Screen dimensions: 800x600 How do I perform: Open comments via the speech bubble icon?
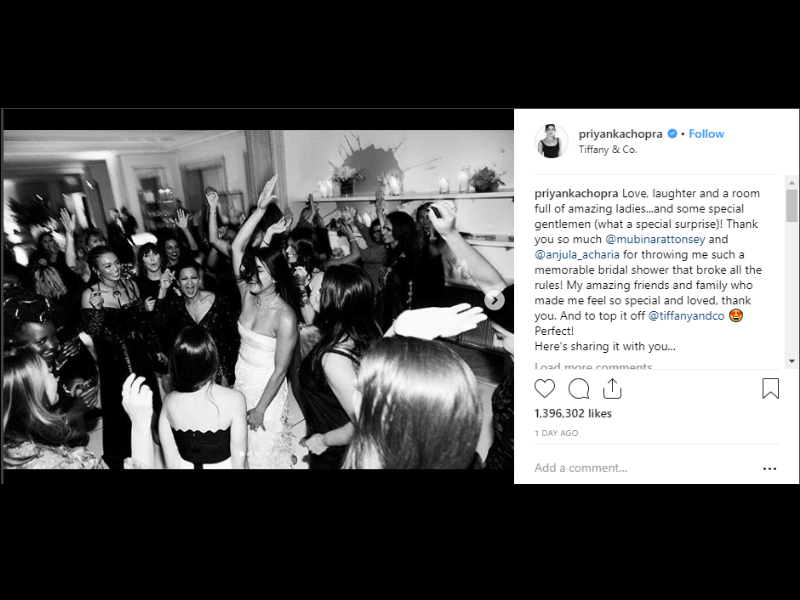point(579,389)
